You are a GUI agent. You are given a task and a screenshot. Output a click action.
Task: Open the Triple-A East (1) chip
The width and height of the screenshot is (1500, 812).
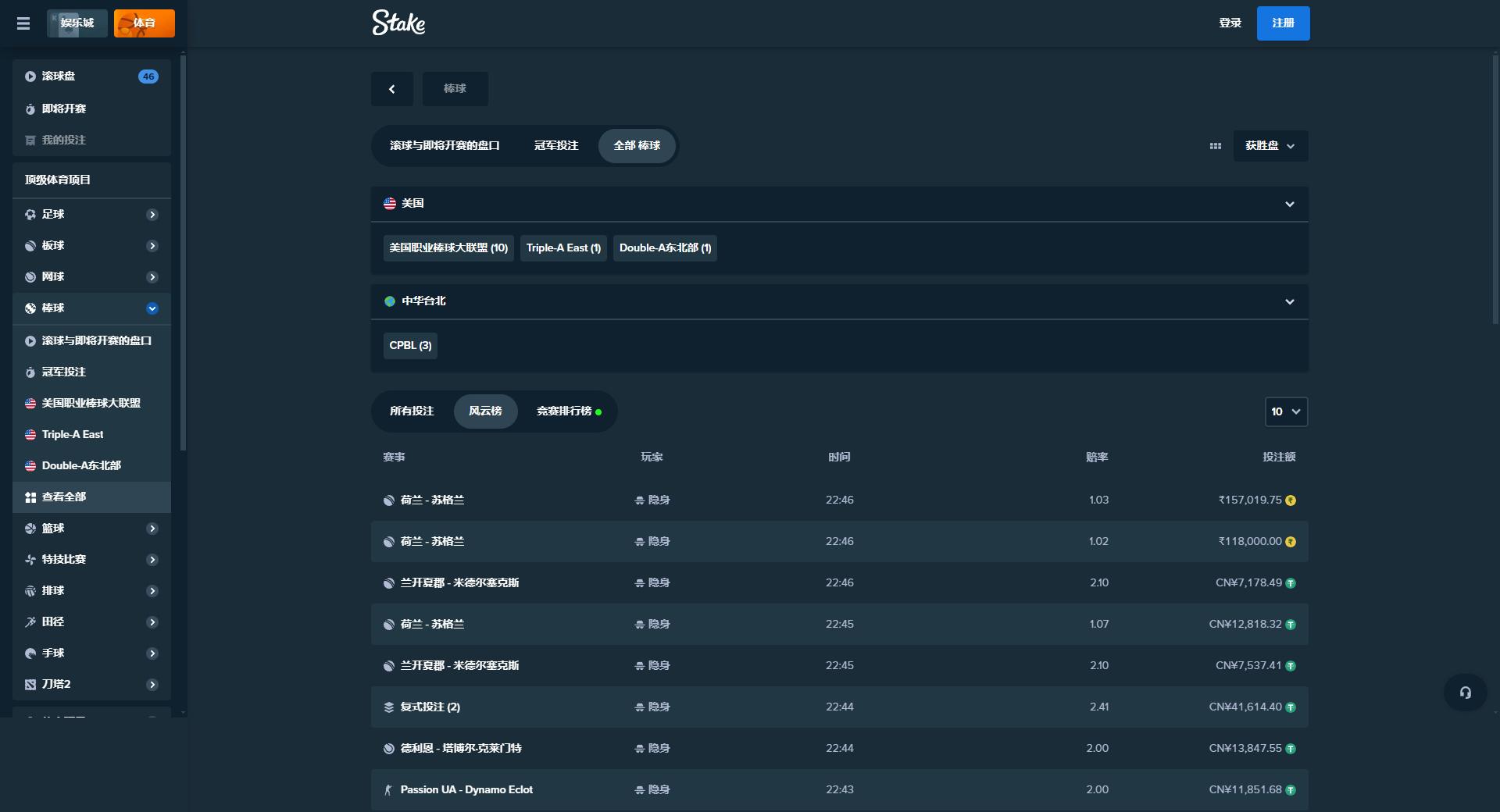click(563, 248)
